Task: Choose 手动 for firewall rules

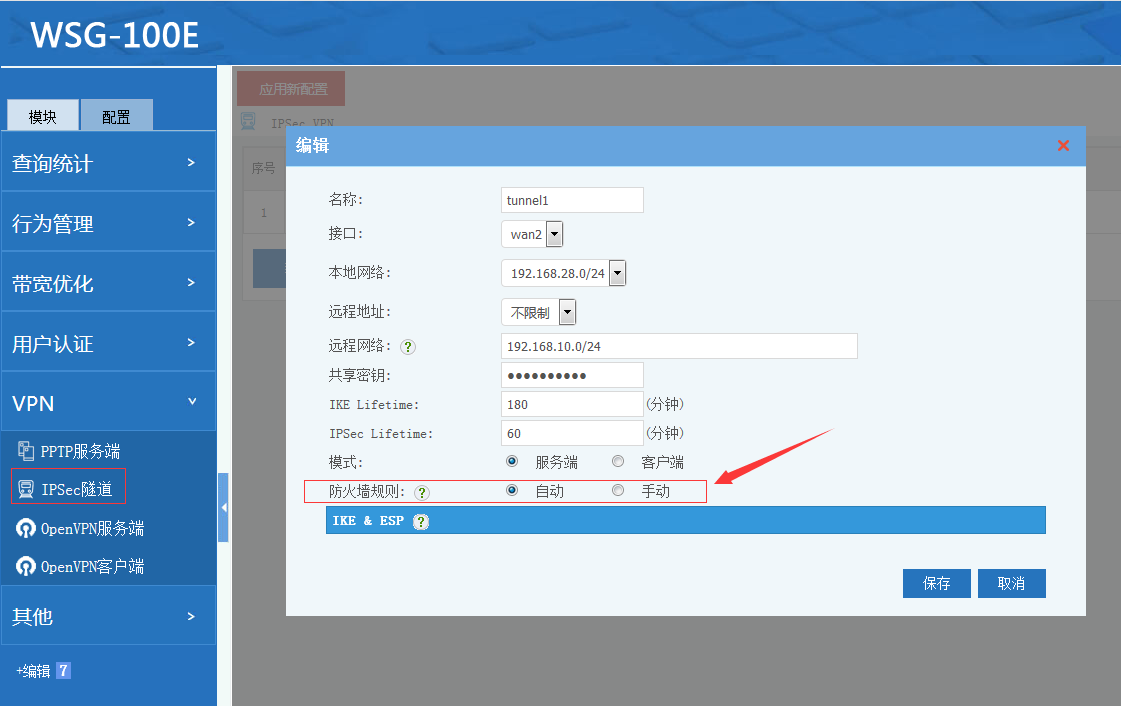Action: [x=618, y=491]
